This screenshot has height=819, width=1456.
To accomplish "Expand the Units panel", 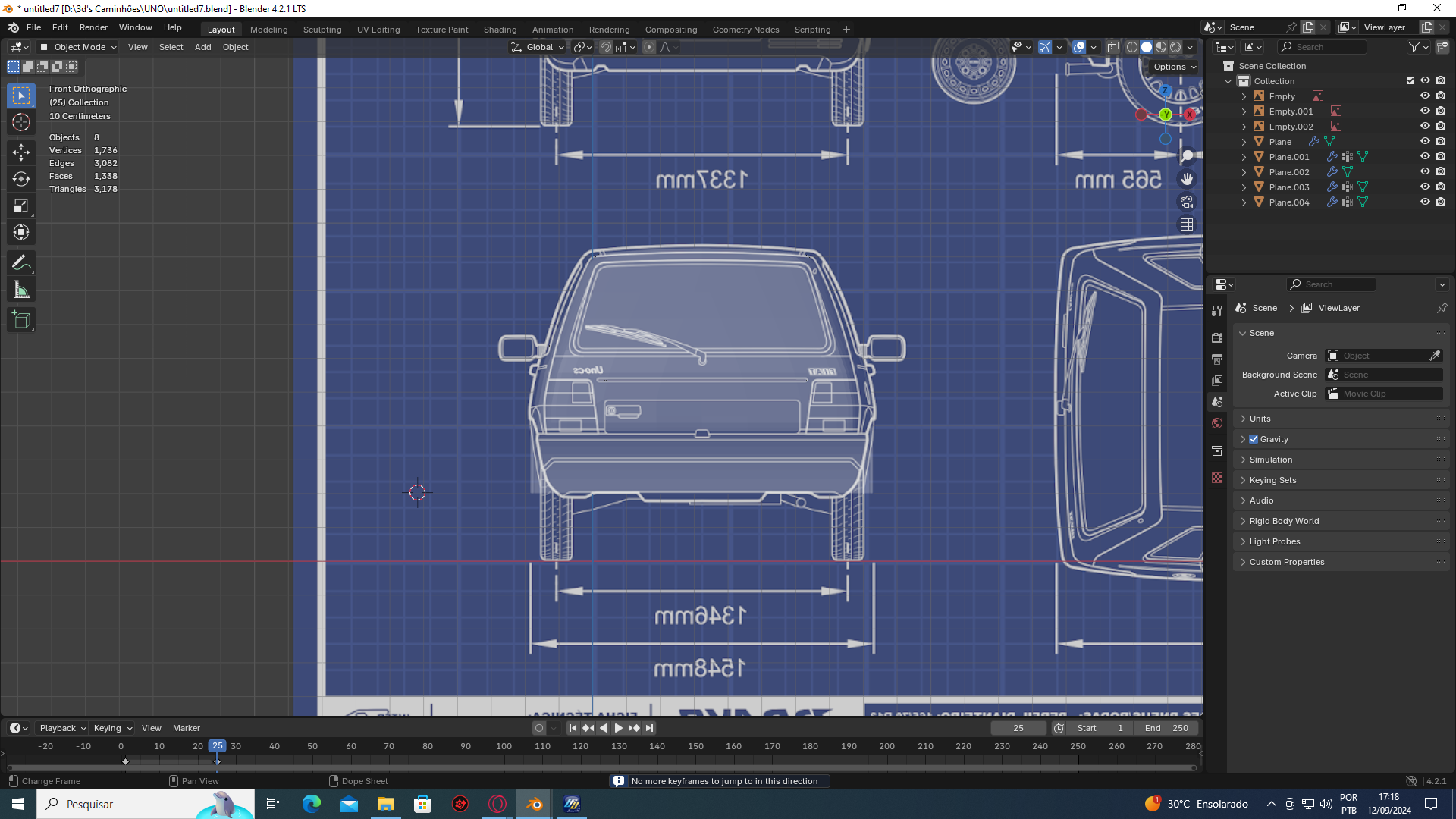I will [1260, 419].
